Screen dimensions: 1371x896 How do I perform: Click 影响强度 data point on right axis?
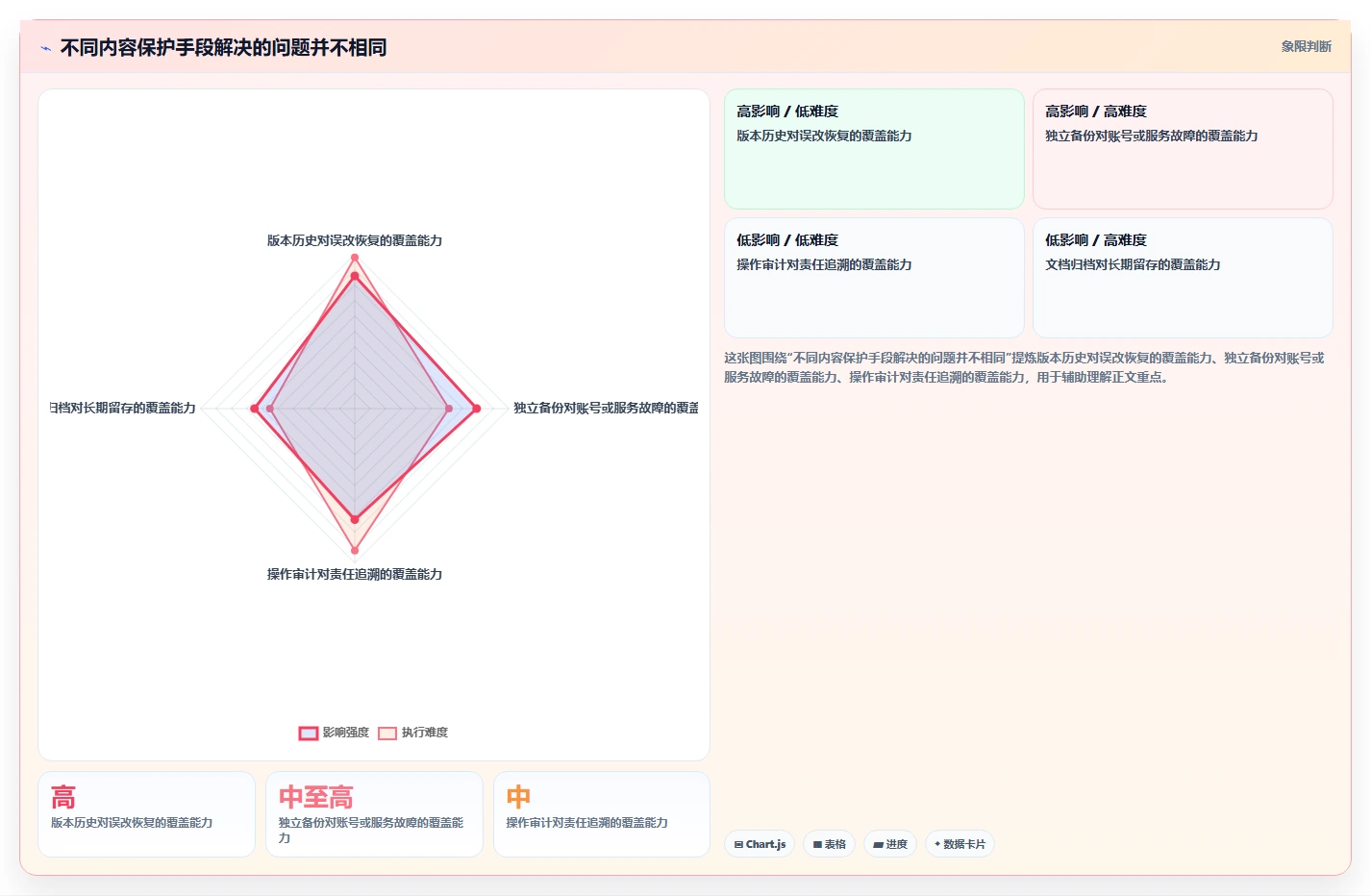coord(476,409)
